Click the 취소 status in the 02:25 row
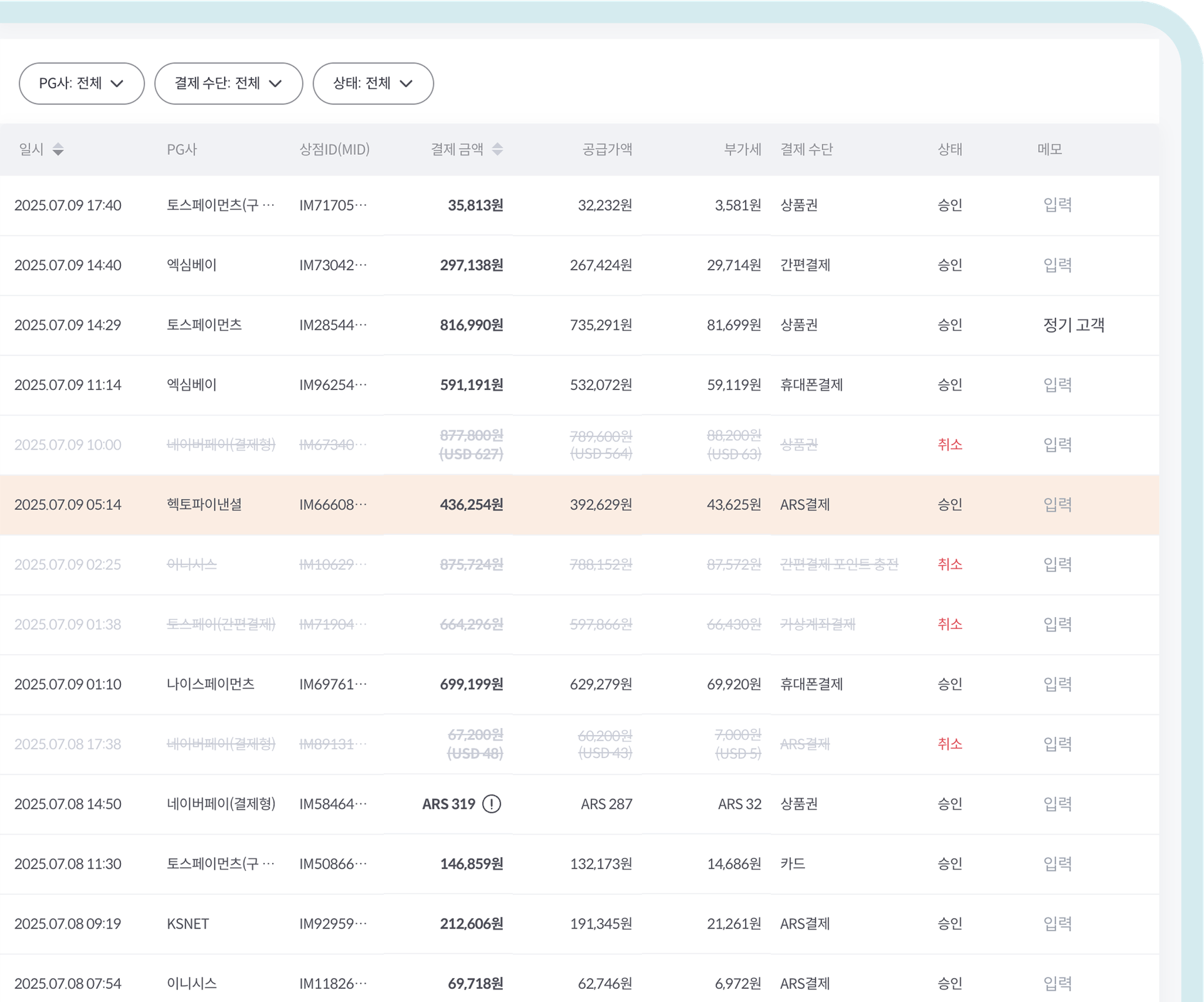Viewport: 1204px width, 1002px height. 949,564
